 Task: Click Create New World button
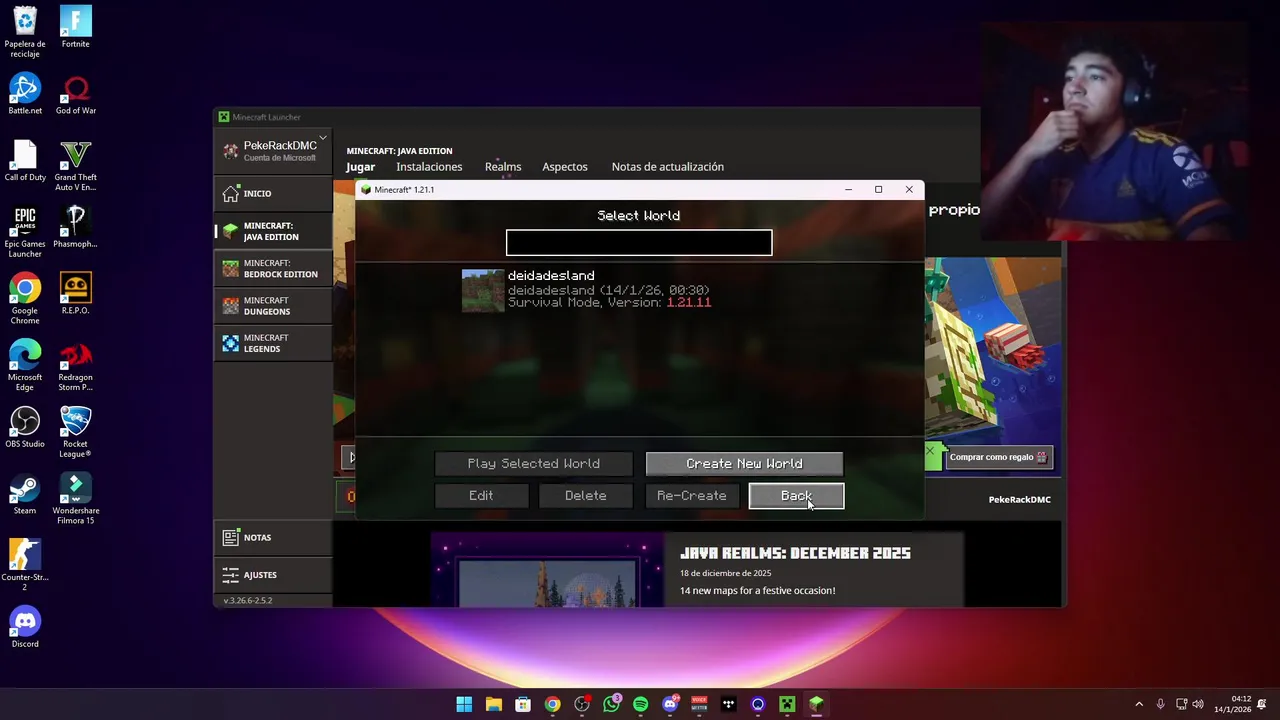pos(744,464)
